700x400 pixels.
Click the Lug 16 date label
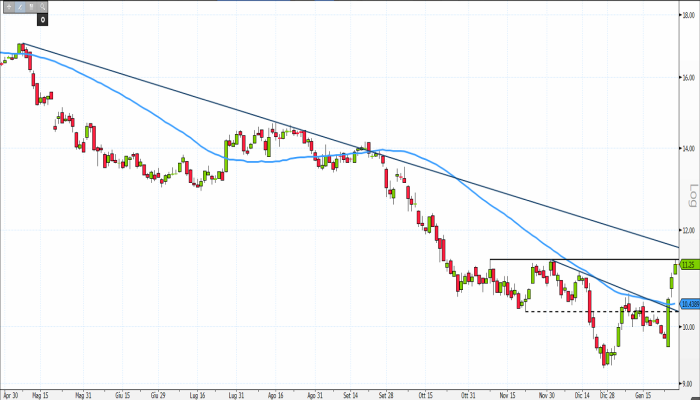(197, 395)
